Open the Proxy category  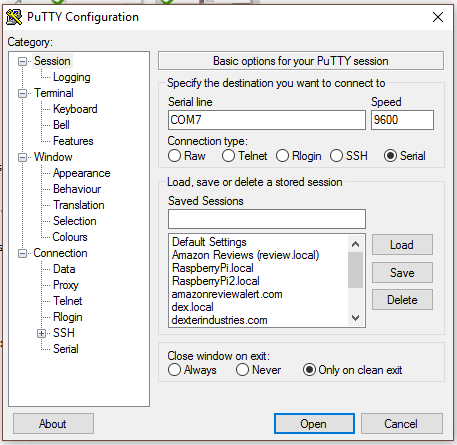click(66, 285)
